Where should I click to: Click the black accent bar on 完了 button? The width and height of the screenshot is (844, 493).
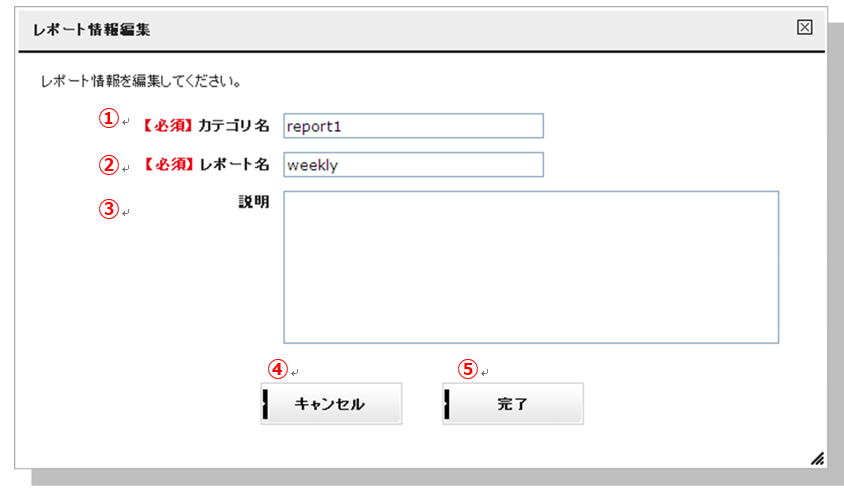(x=447, y=404)
